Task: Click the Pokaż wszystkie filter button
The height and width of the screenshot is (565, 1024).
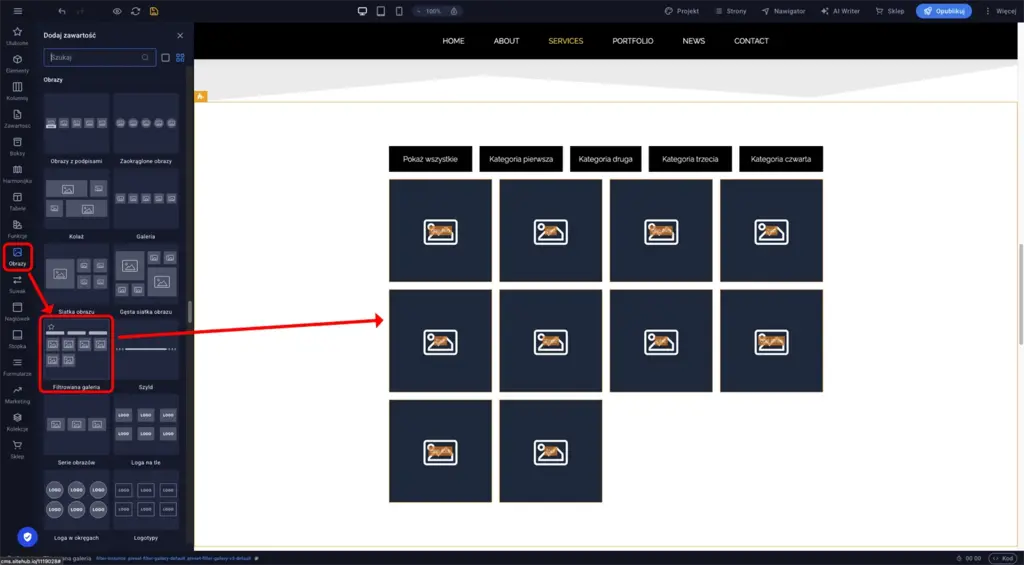Action: tap(430, 159)
